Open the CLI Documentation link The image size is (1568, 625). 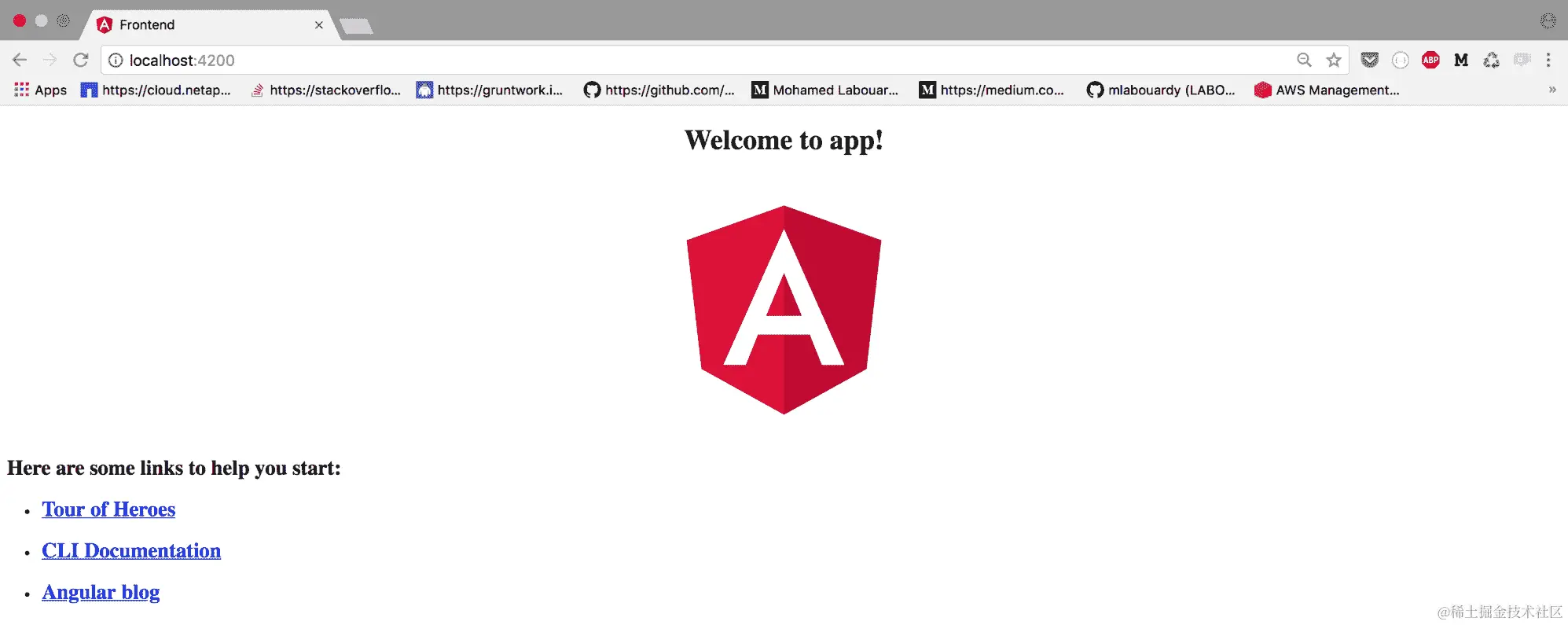(x=131, y=550)
